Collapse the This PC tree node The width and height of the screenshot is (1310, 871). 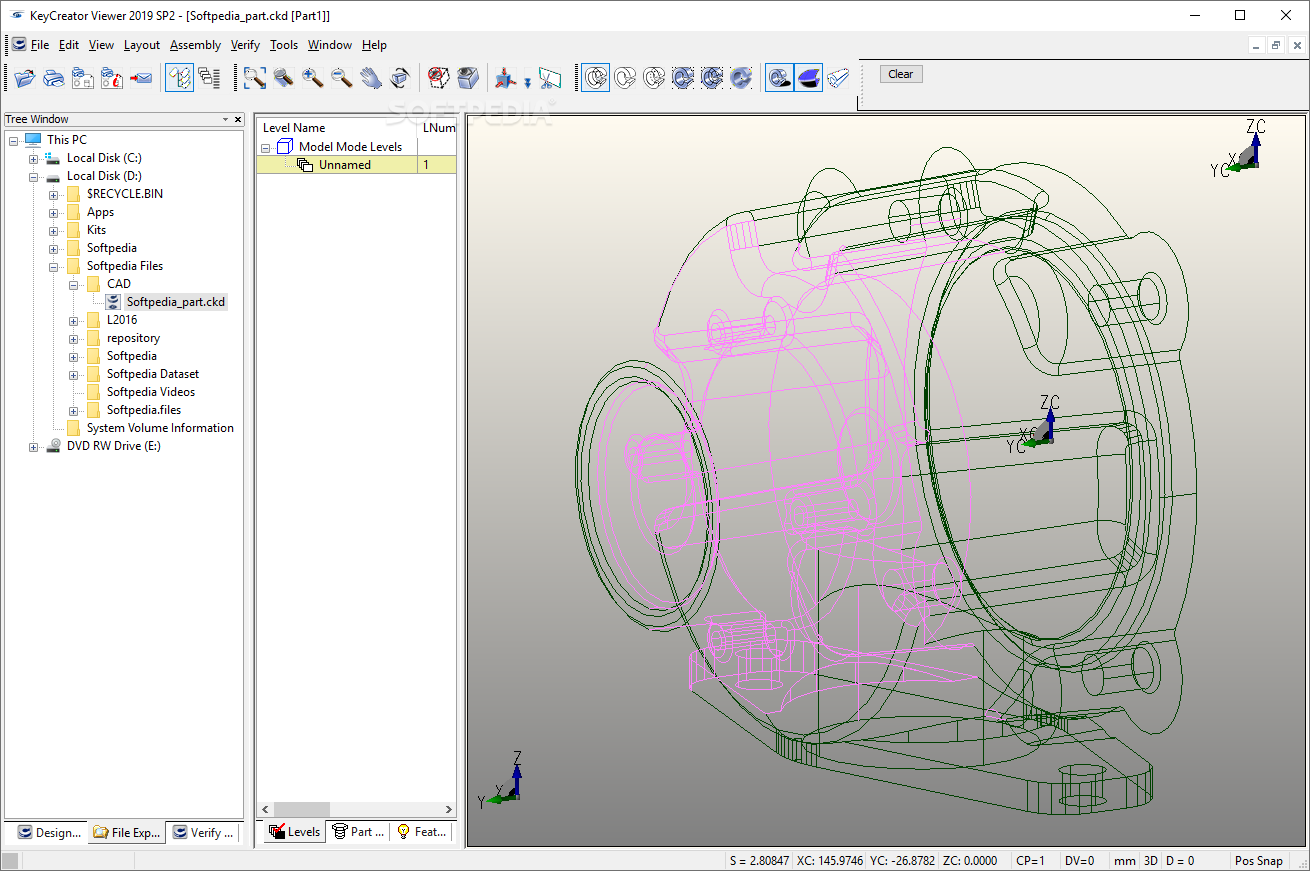tap(14, 140)
